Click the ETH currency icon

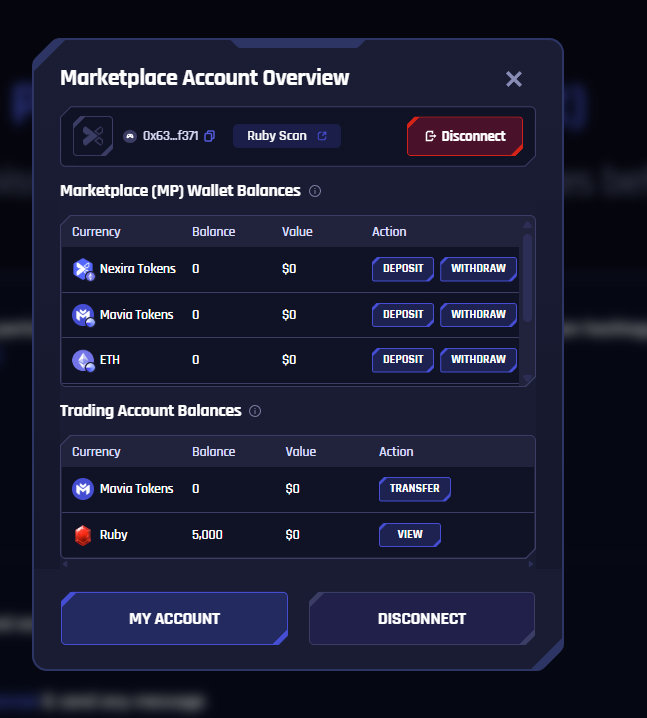(83, 360)
